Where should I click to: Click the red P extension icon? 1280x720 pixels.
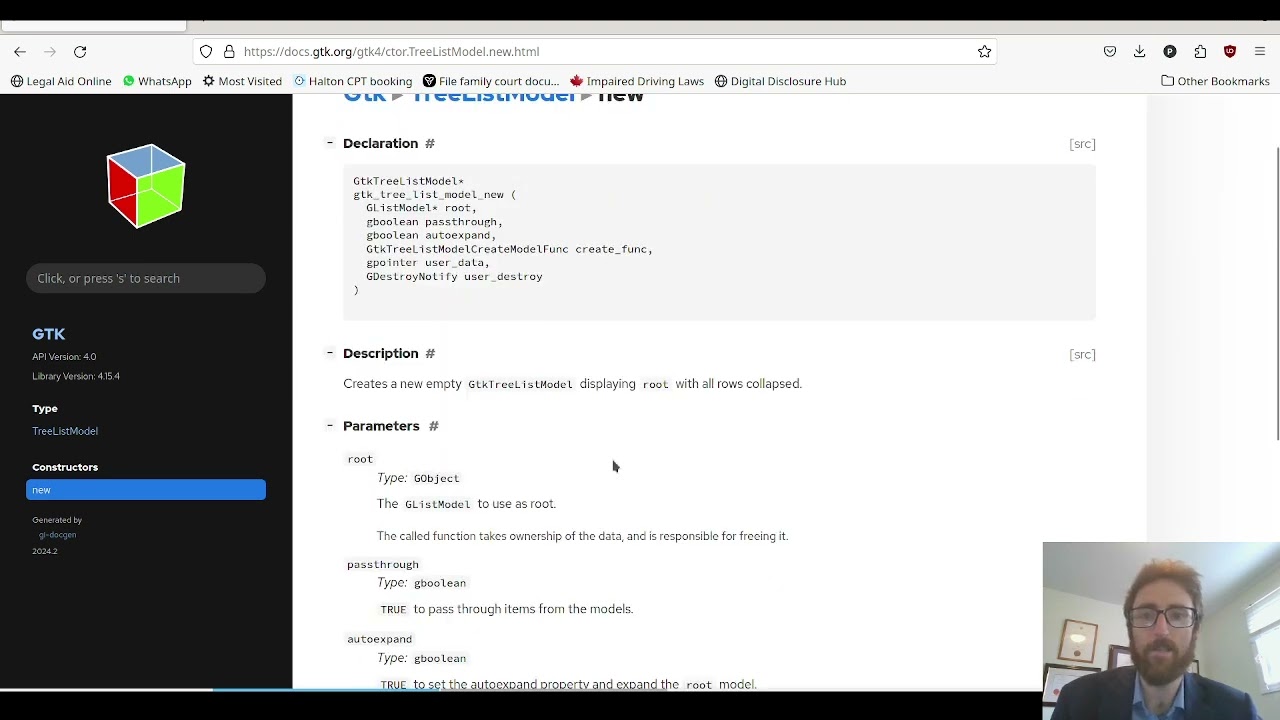tap(1170, 51)
